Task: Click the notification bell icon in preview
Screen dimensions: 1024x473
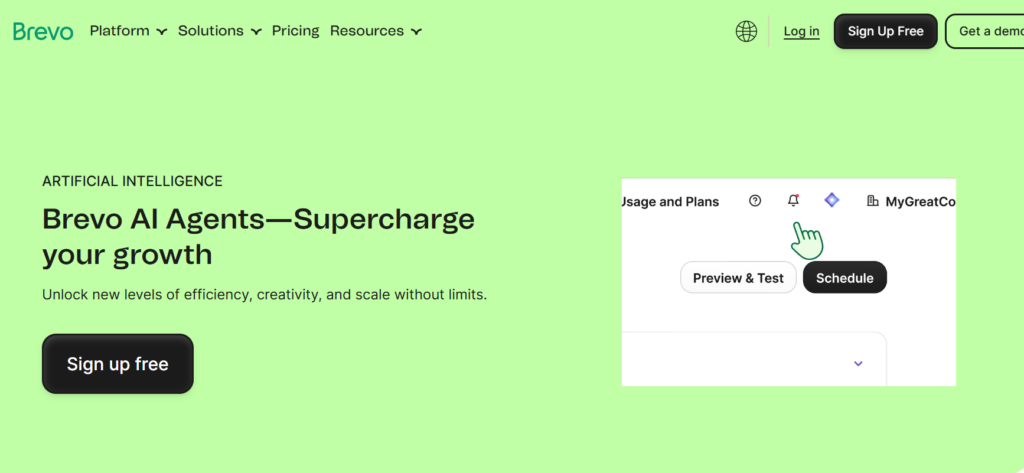Action: pos(793,201)
